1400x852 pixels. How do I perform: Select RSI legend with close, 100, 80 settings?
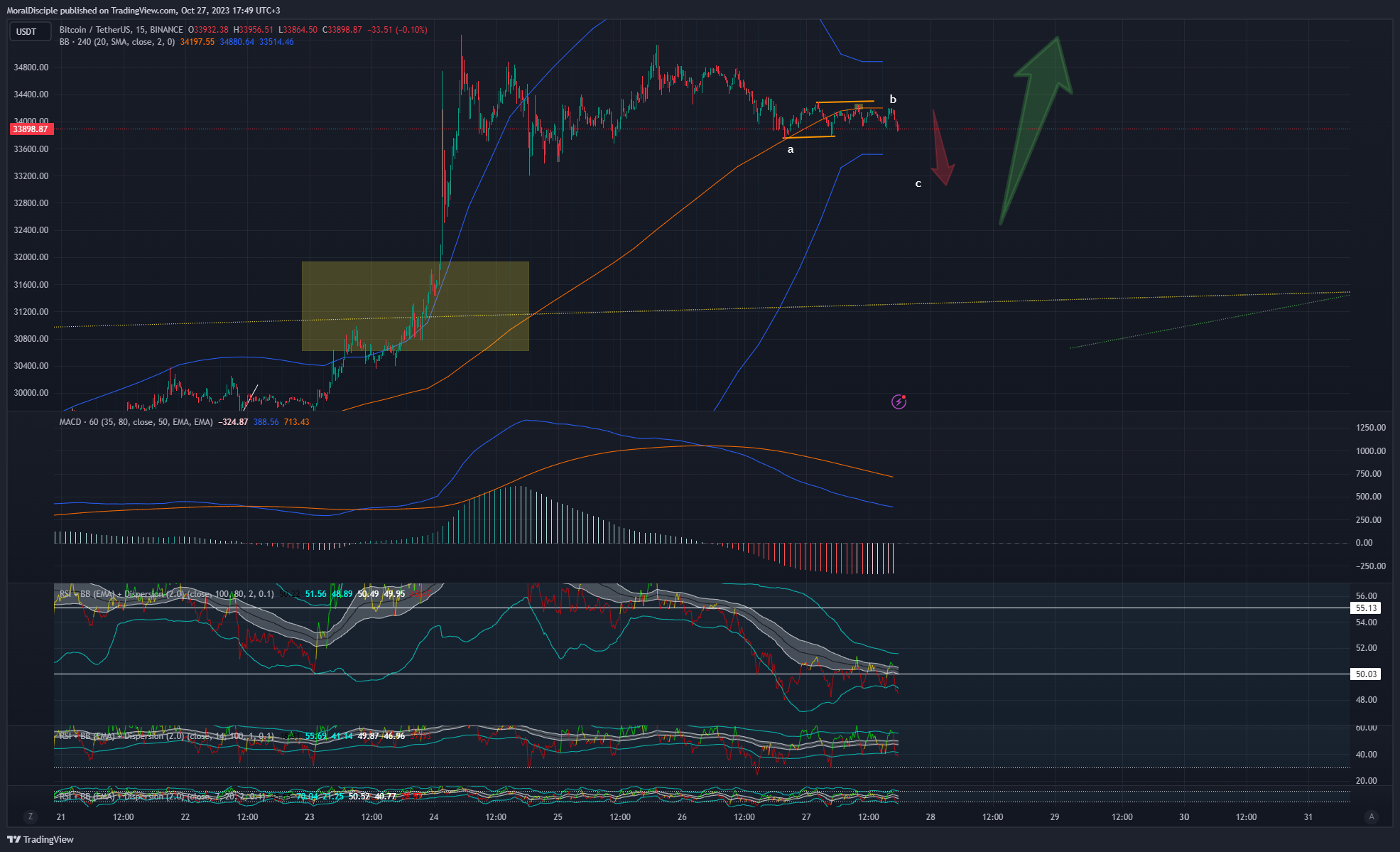(x=167, y=594)
